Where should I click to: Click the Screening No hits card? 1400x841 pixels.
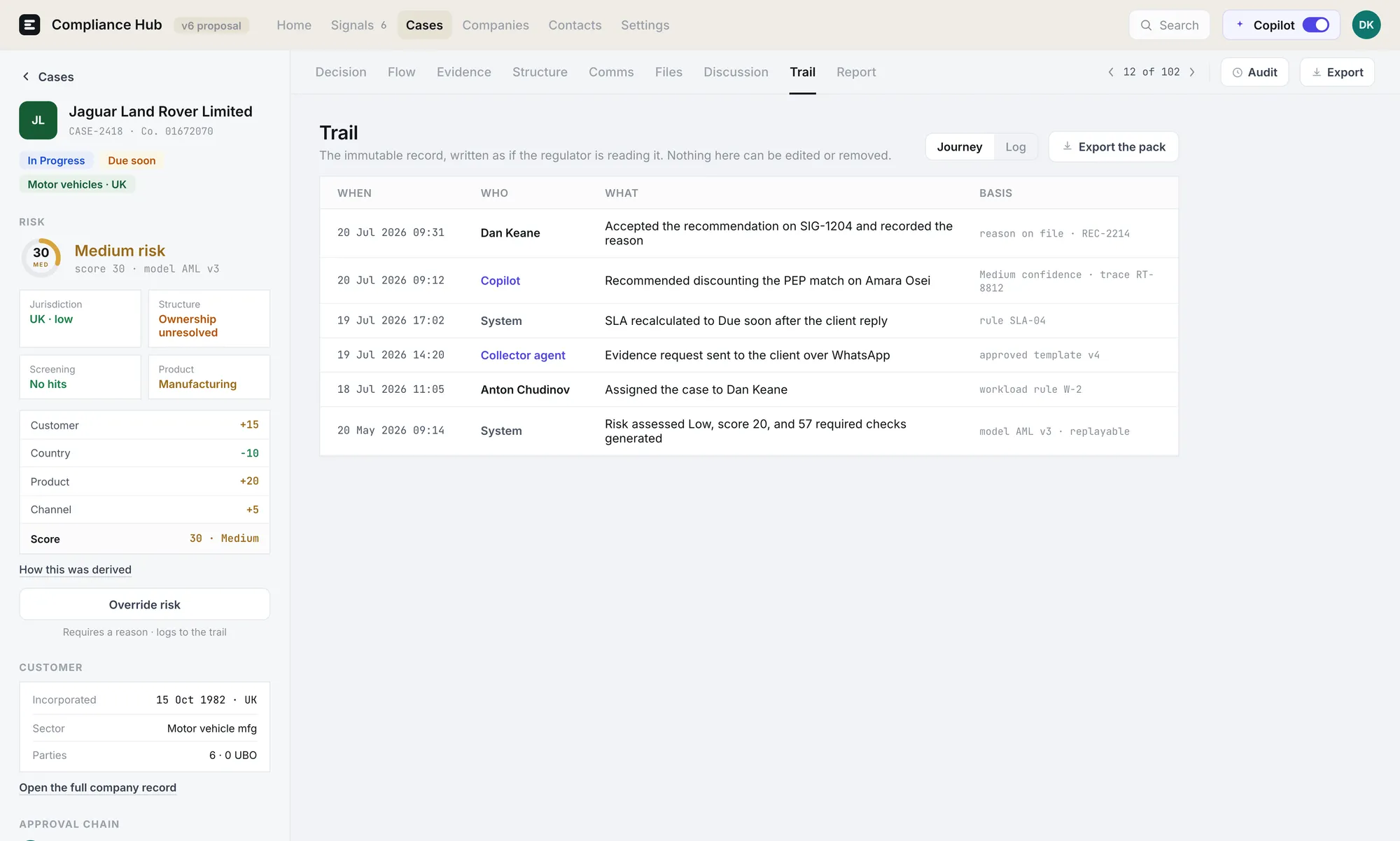[80, 377]
